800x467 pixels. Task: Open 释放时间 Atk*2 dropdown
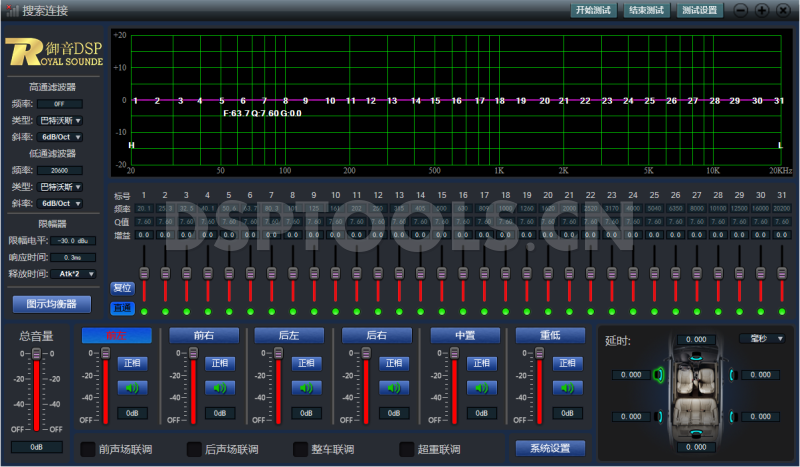pyautogui.click(x=73, y=274)
